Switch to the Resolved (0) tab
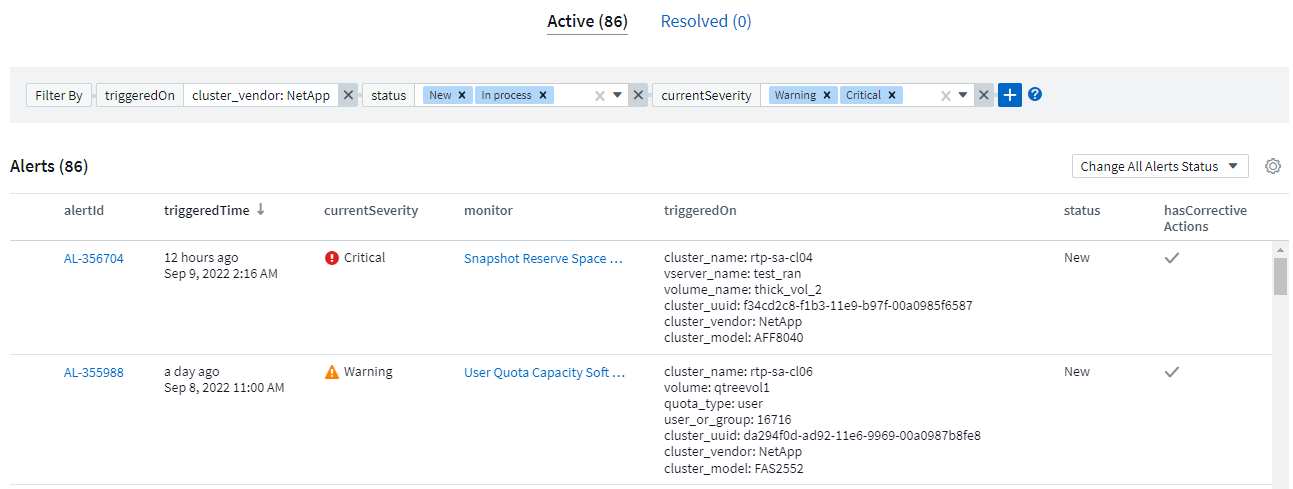 705,21
